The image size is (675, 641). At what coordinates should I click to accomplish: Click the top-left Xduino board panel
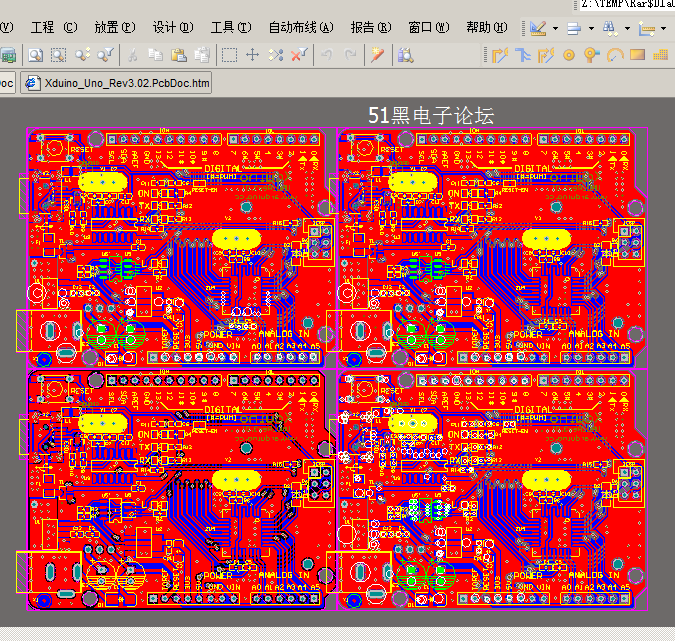(x=181, y=248)
